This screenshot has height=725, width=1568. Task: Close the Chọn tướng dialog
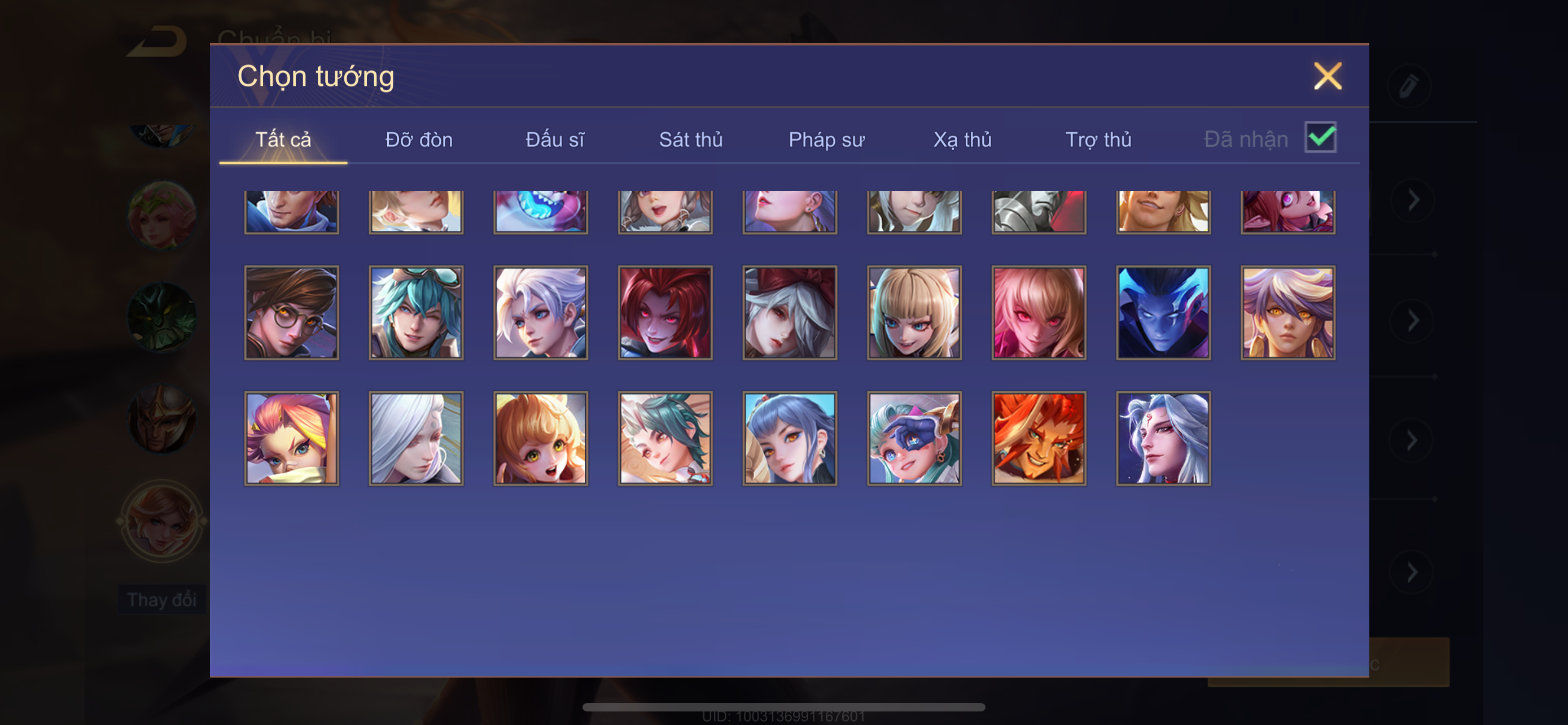click(x=1328, y=77)
